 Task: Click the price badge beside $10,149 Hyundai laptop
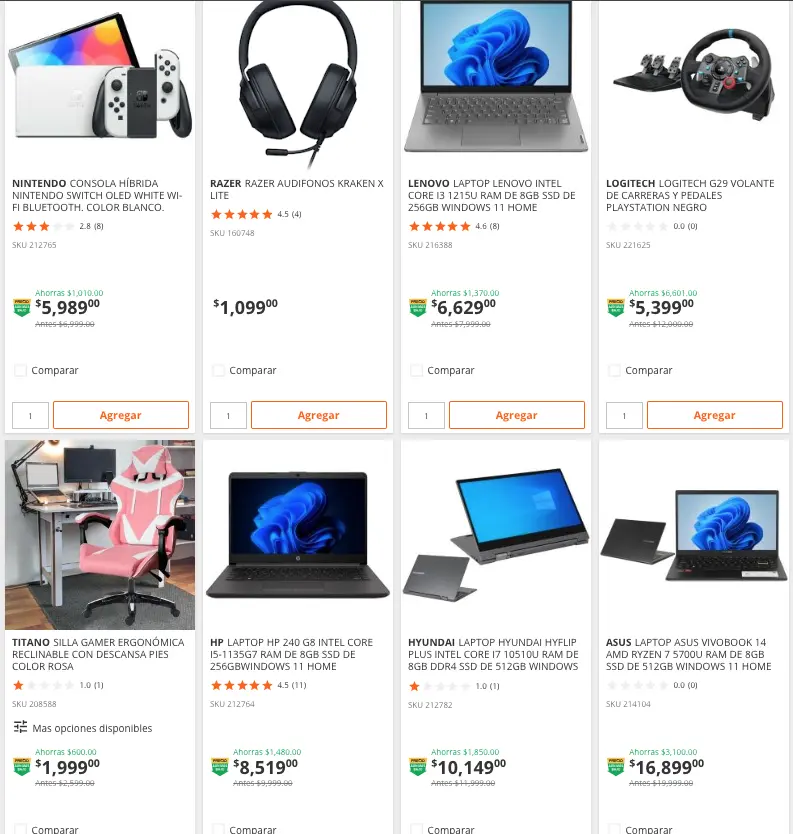click(x=418, y=766)
